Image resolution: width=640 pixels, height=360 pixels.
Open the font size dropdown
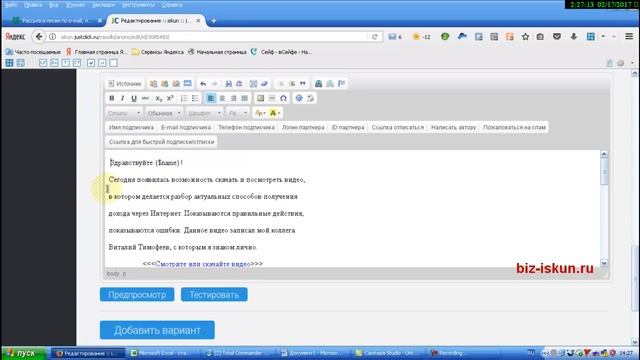[x=238, y=113]
